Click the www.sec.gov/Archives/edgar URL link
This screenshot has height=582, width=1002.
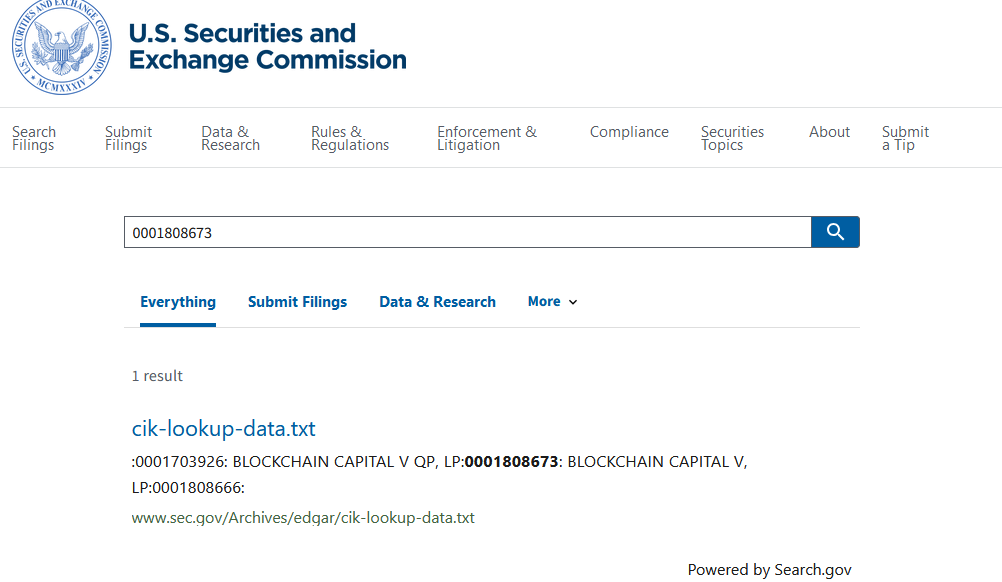pos(303,517)
